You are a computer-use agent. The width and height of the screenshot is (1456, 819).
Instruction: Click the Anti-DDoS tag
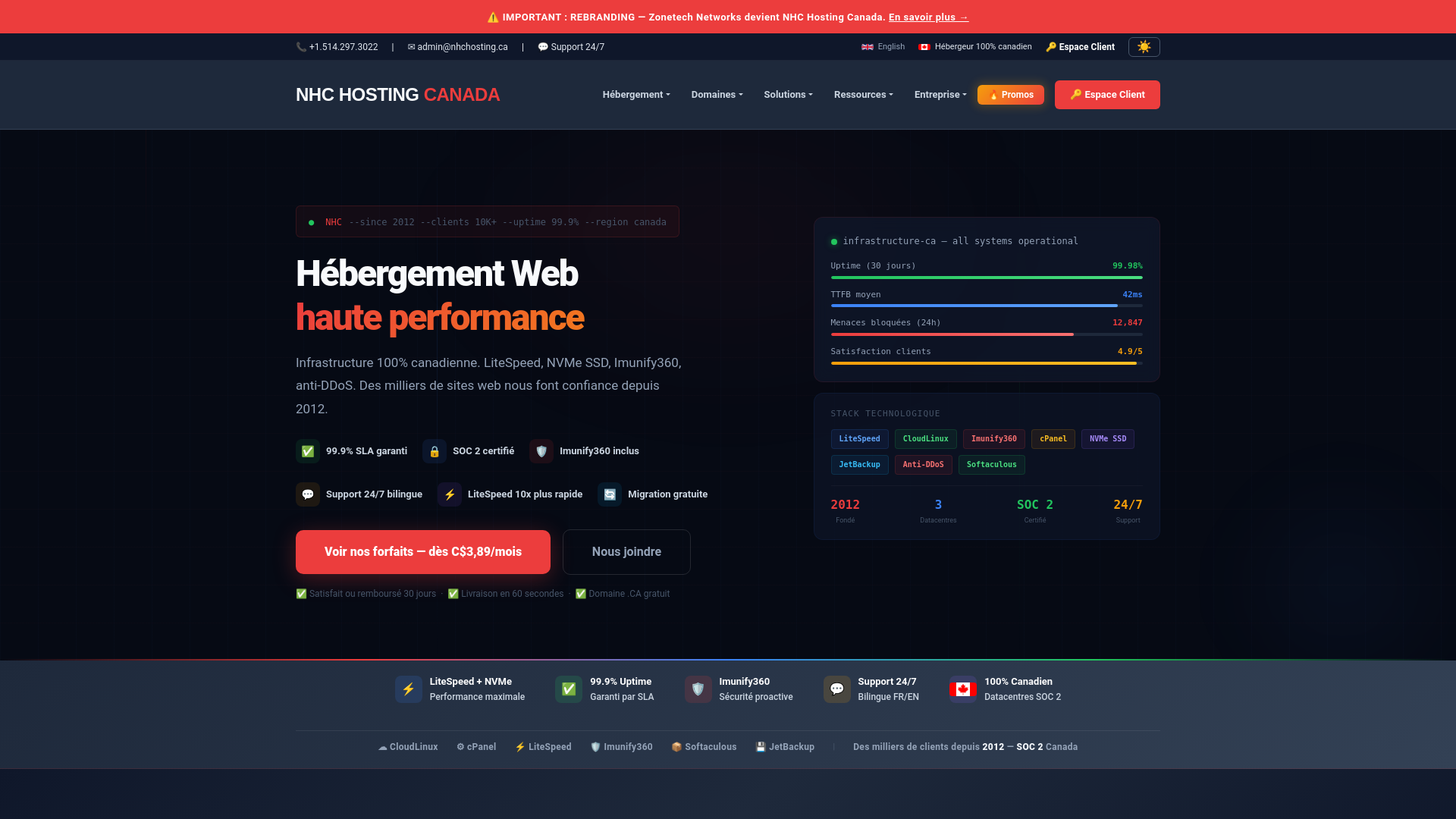tap(923, 465)
